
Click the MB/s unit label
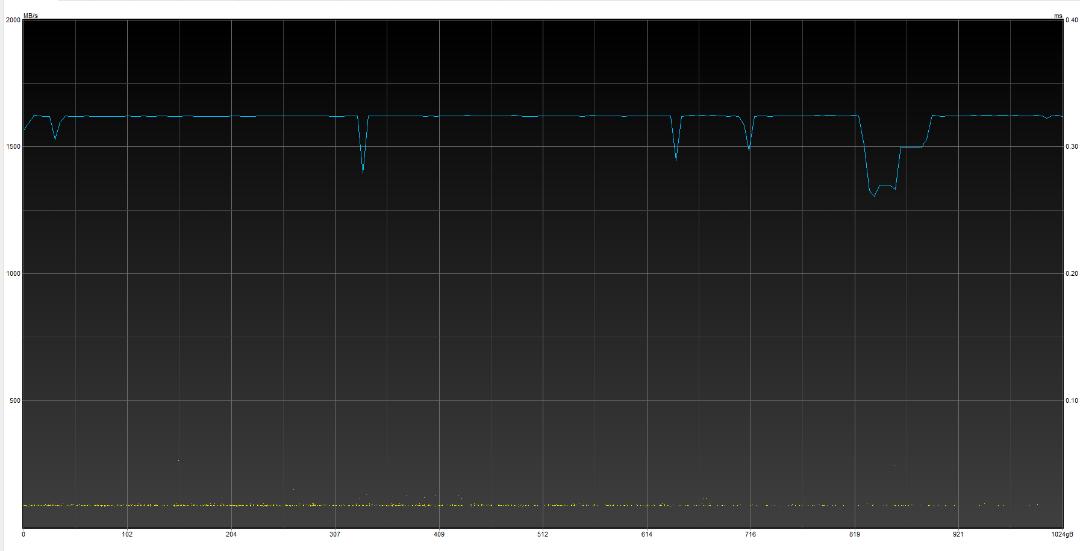pyautogui.click(x=31, y=15)
